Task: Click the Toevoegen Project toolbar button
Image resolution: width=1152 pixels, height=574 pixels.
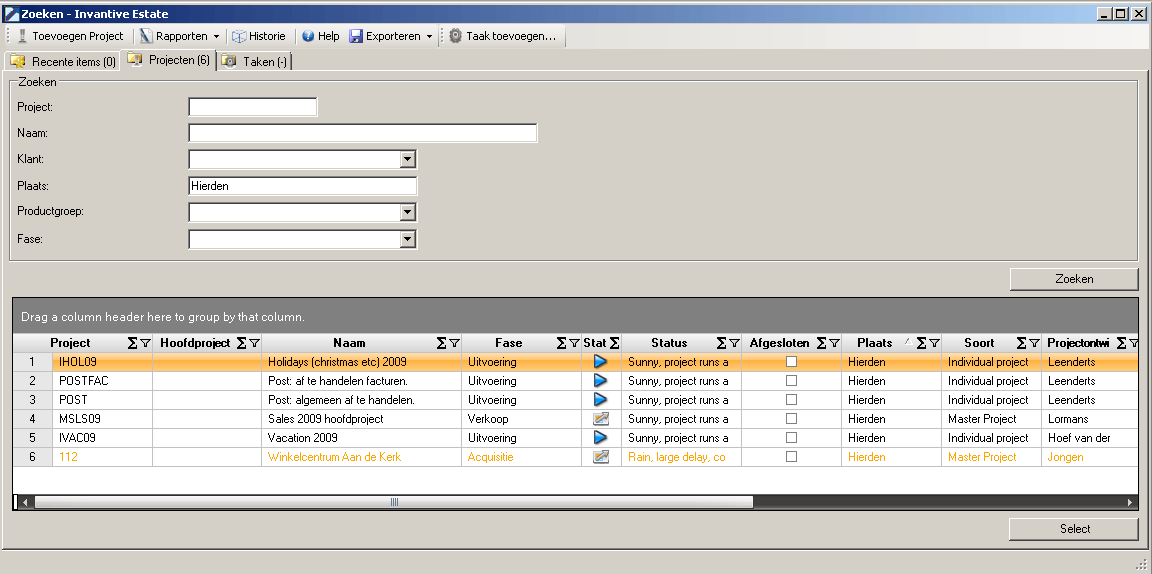Action: tap(71, 36)
